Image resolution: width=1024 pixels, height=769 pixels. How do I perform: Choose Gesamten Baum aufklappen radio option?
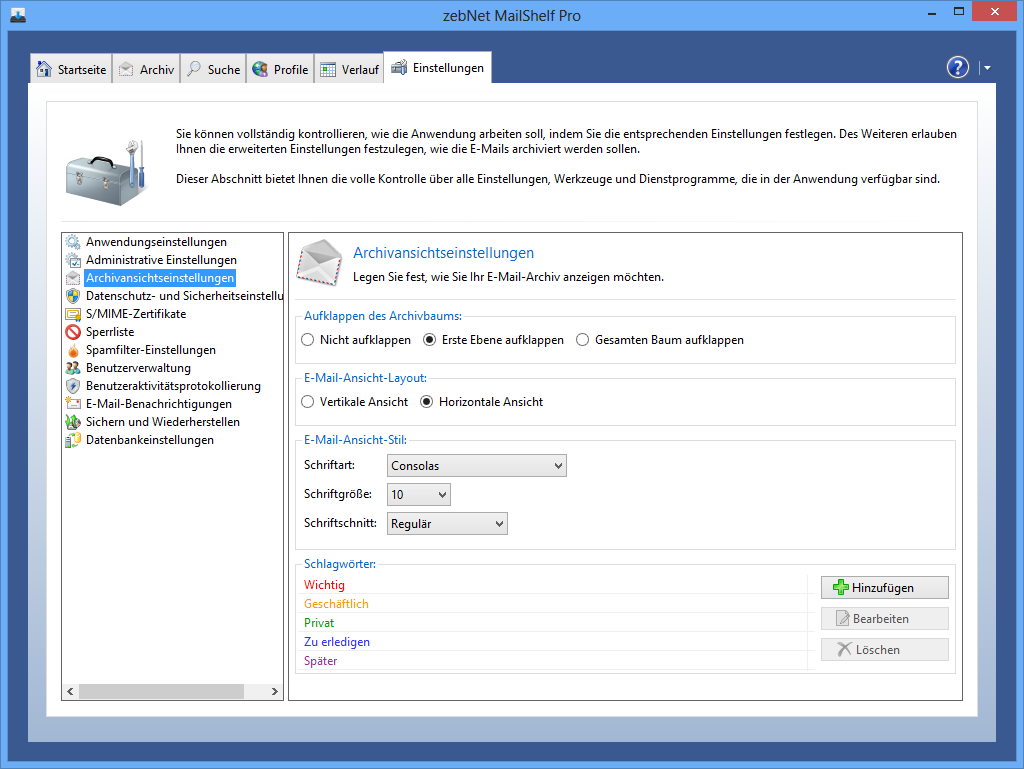click(583, 340)
